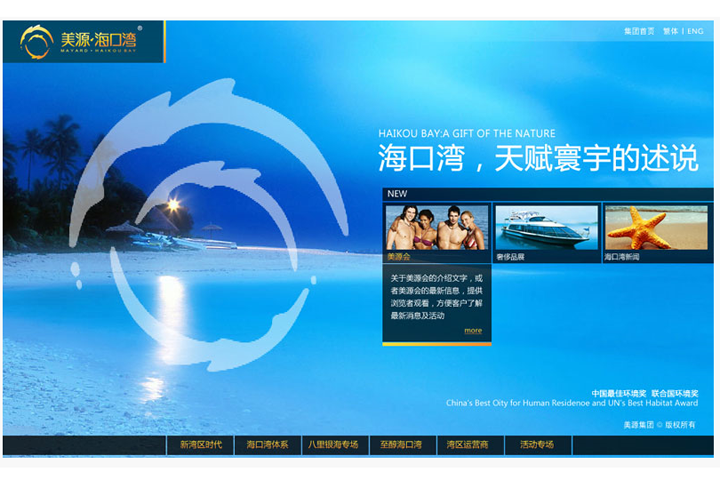Open the 集团首页 link
Screen dimensions: 720x480
(638, 31)
